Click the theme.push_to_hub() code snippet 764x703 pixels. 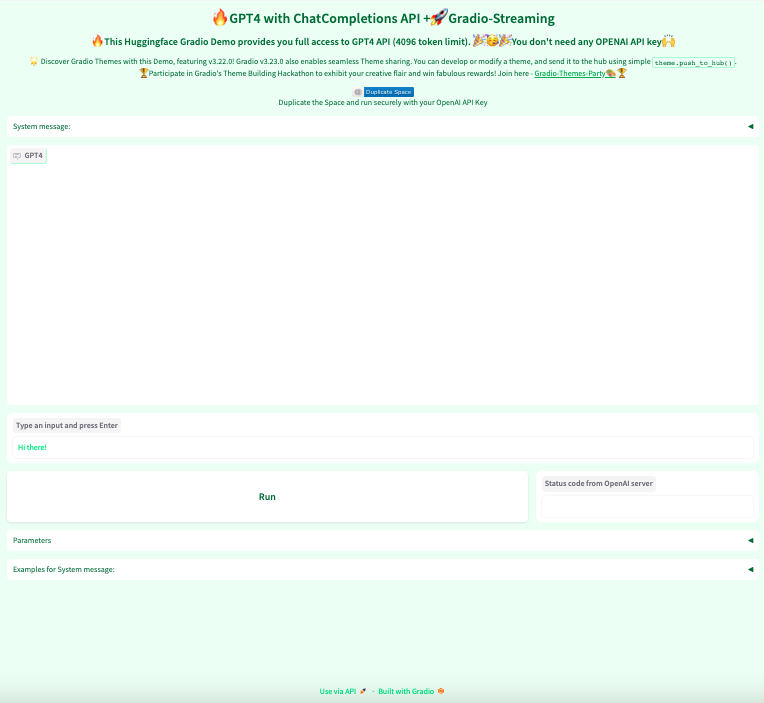(693, 63)
